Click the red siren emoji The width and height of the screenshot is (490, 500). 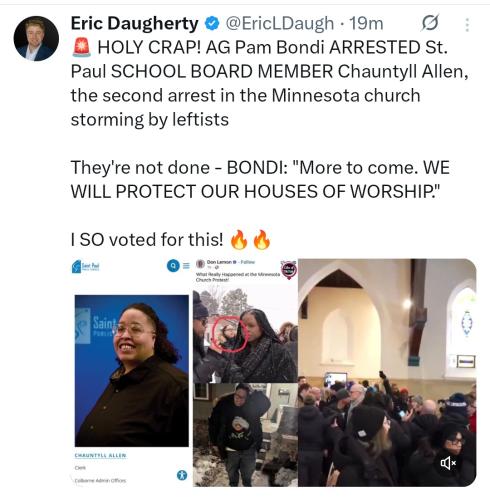[x=81, y=47]
